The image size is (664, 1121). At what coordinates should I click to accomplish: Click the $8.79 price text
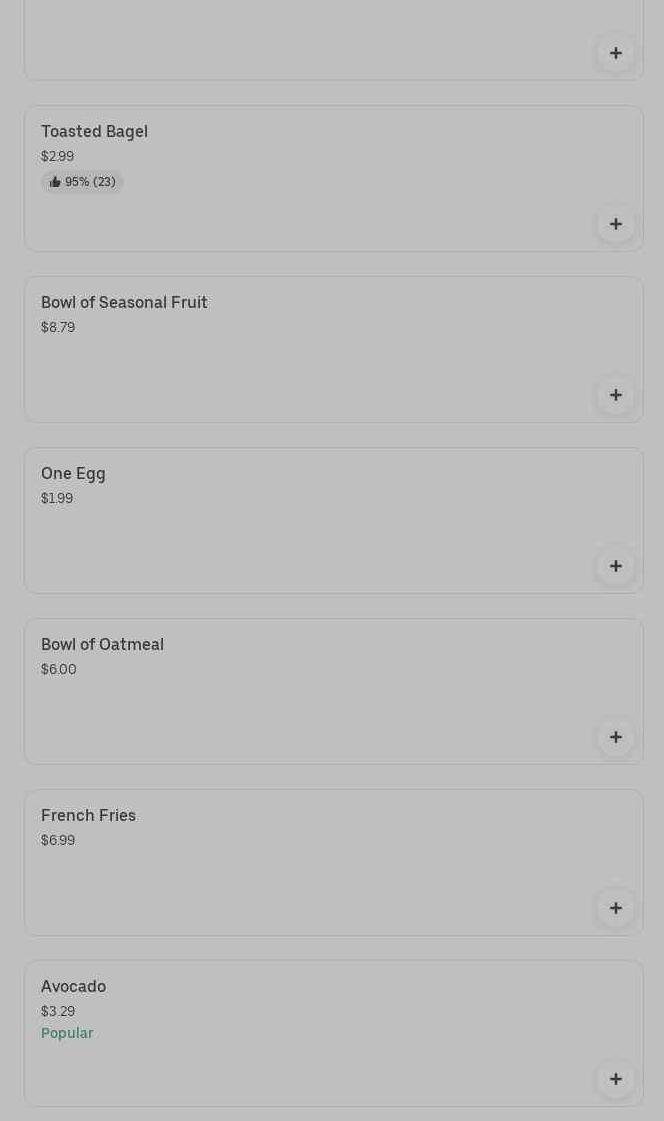(58, 327)
